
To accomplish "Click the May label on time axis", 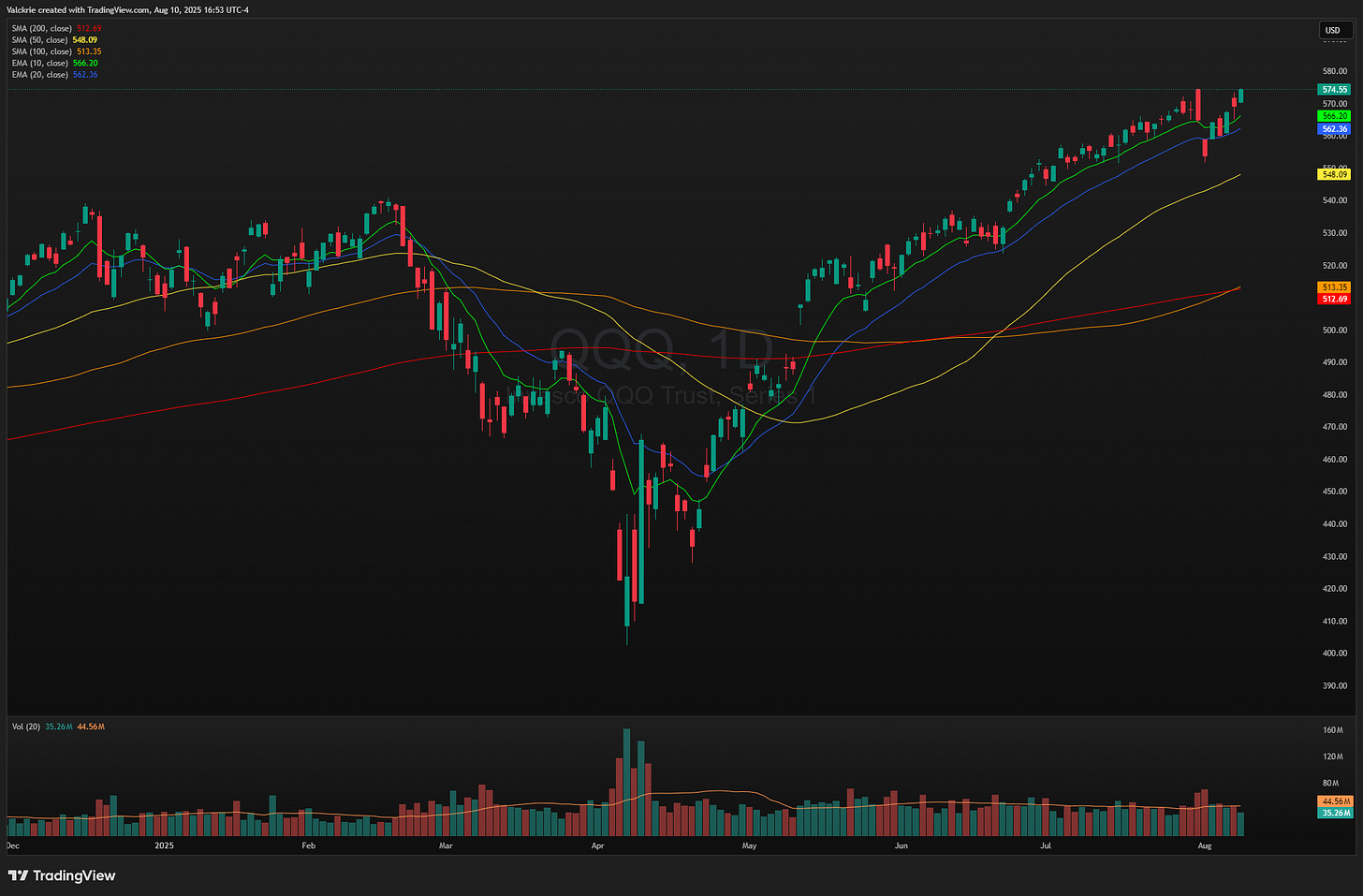I will 749,845.
